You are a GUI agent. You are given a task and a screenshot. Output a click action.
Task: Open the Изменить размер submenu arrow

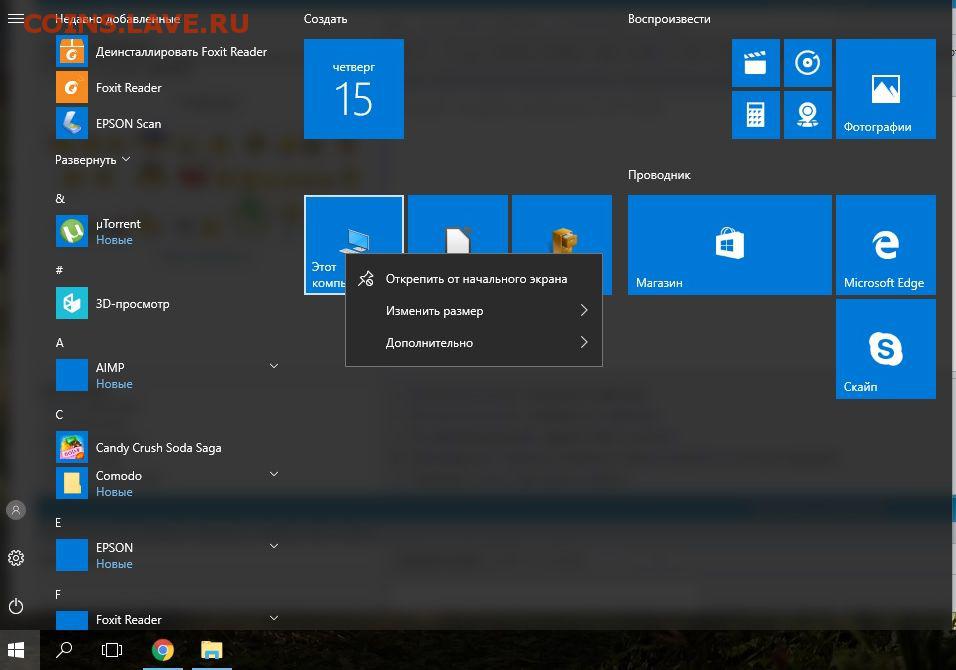(x=584, y=310)
